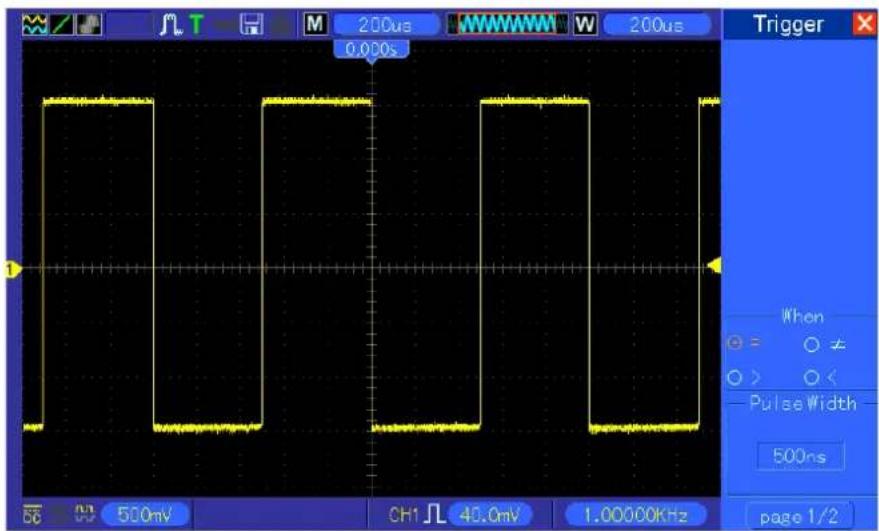The width and height of the screenshot is (879, 531).
Task: Click the 0.000s horizontal position marker
Action: pyautogui.click(x=371, y=50)
